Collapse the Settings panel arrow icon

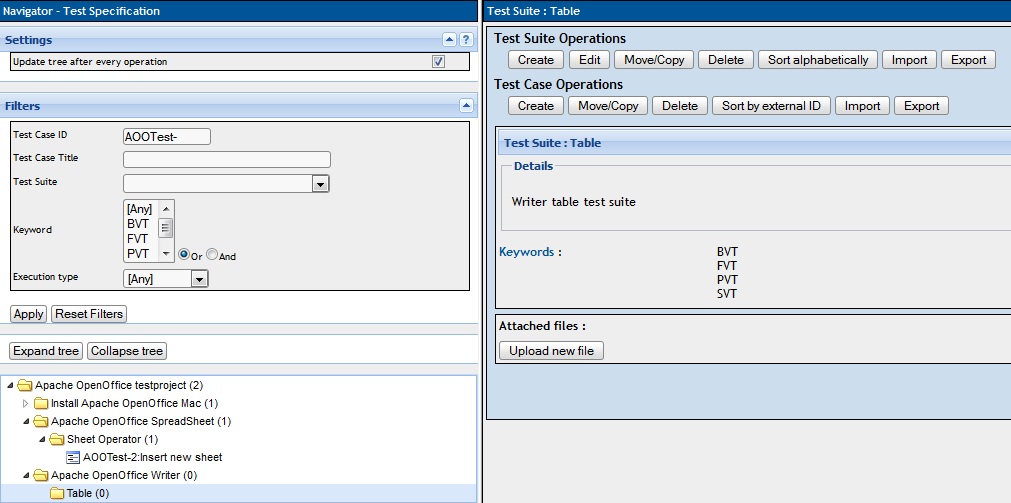coord(449,39)
